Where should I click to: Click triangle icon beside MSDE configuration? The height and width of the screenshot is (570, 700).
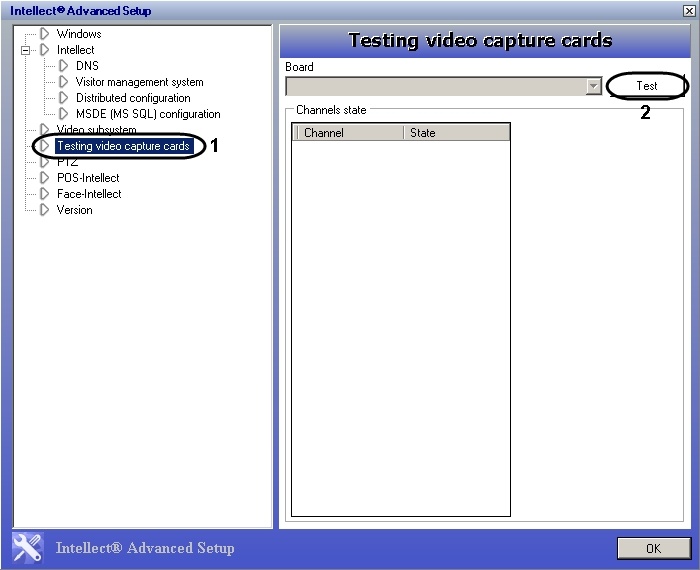pyautogui.click(x=63, y=114)
